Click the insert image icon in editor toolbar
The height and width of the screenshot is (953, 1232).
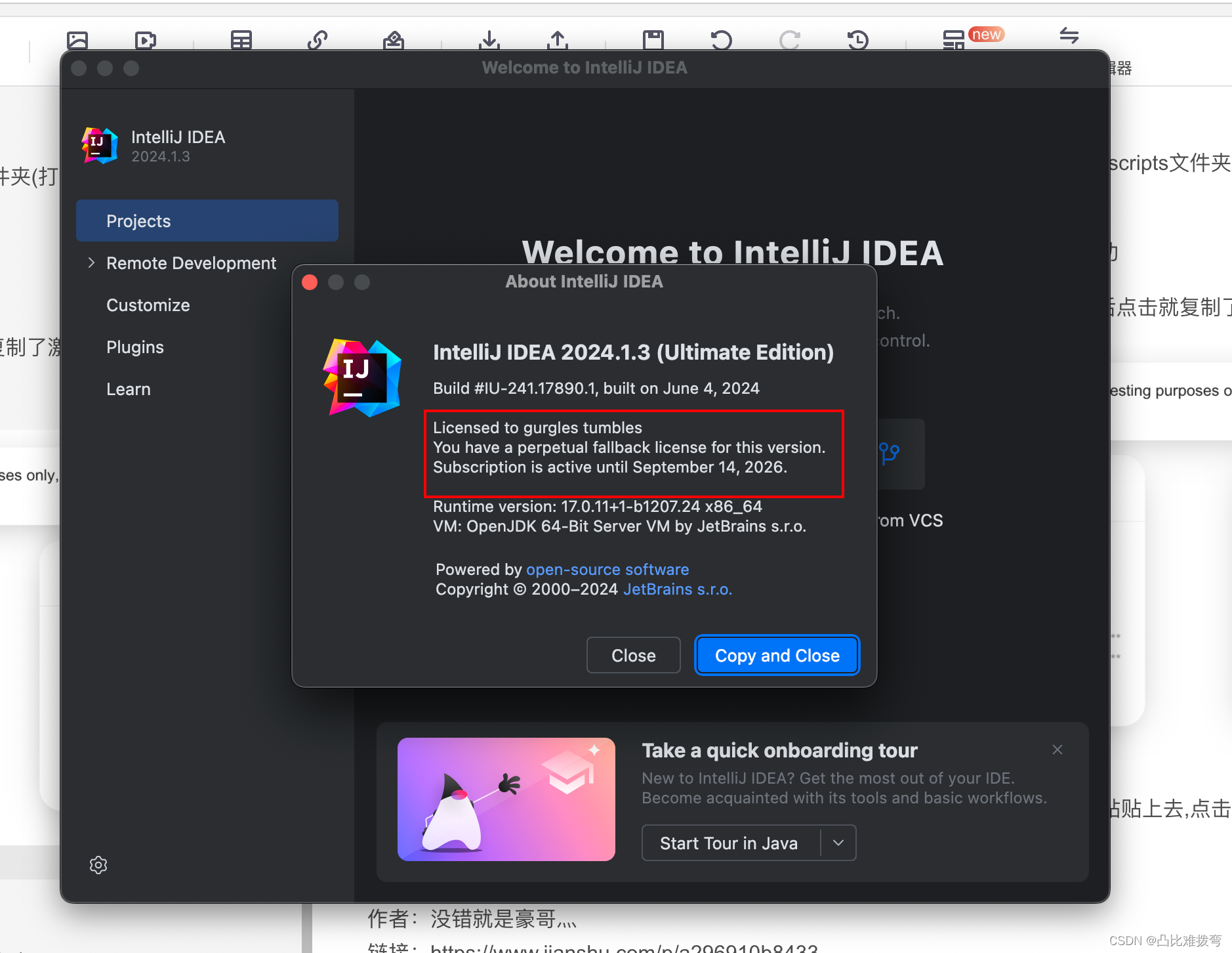coord(77,41)
